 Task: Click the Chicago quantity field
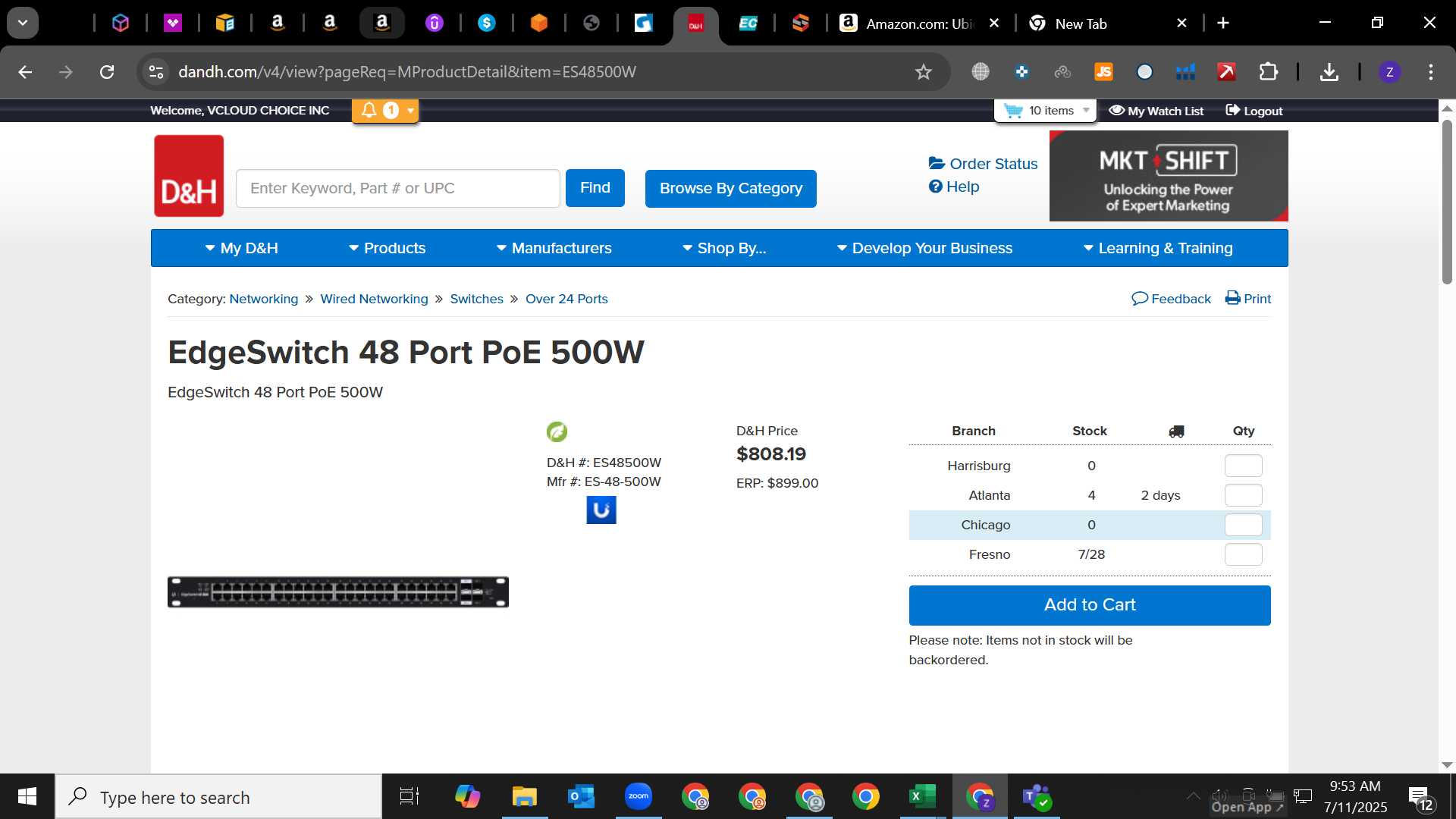[1244, 525]
